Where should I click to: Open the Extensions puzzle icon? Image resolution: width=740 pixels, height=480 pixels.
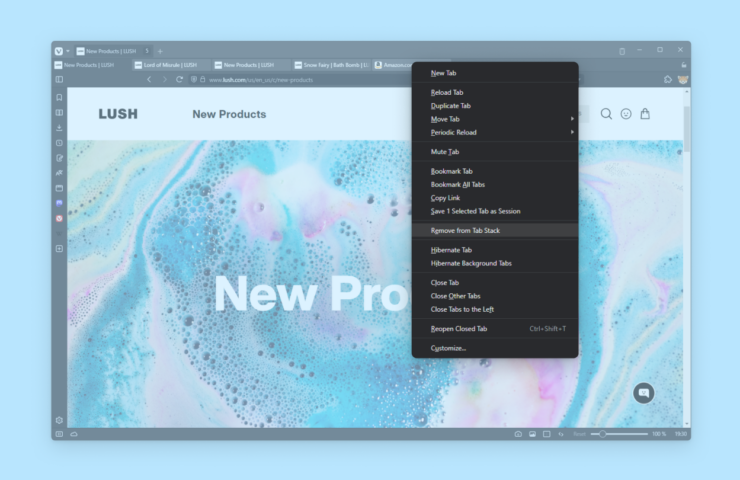(668, 79)
